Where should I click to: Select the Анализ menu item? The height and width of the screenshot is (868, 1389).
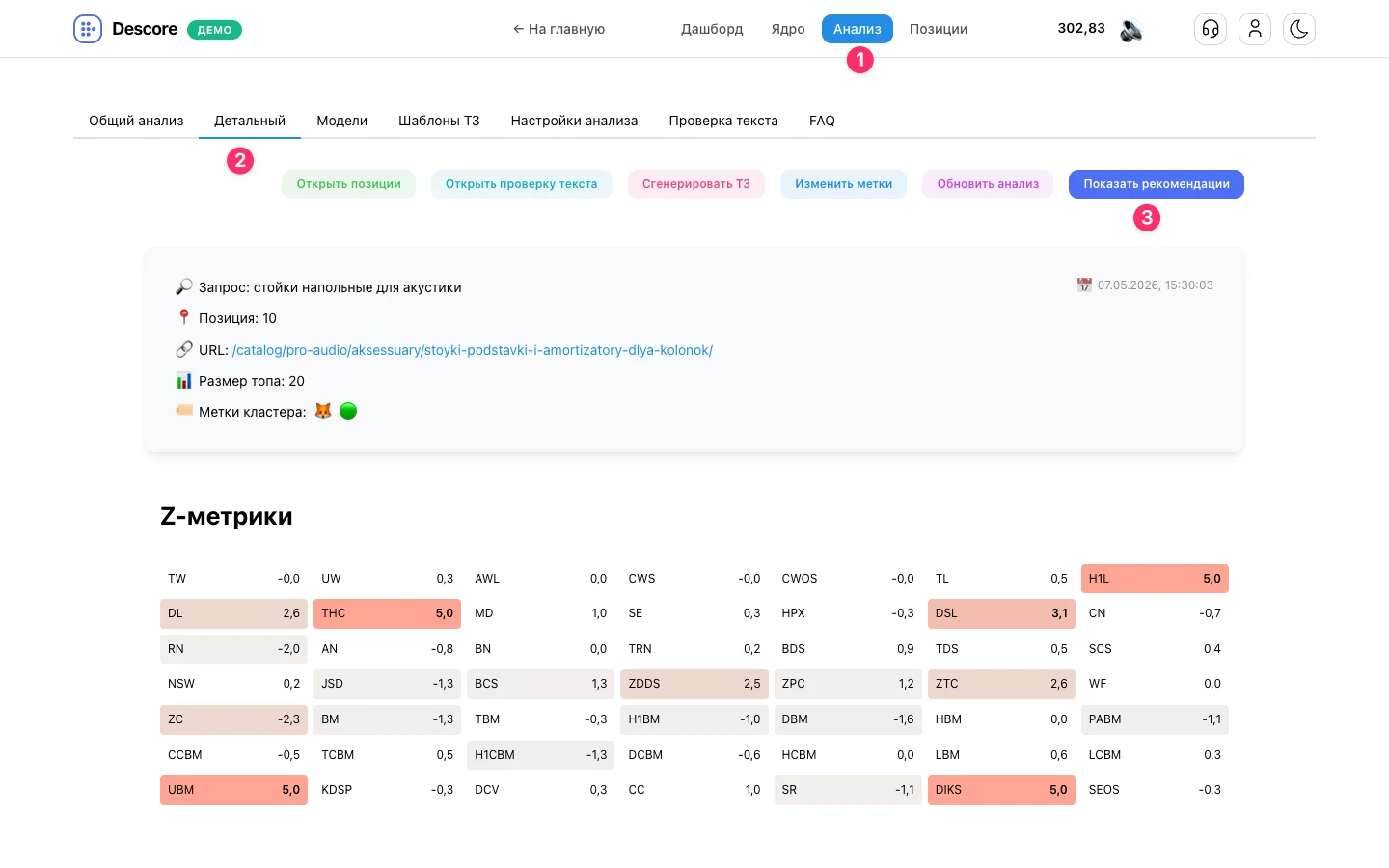858,29
